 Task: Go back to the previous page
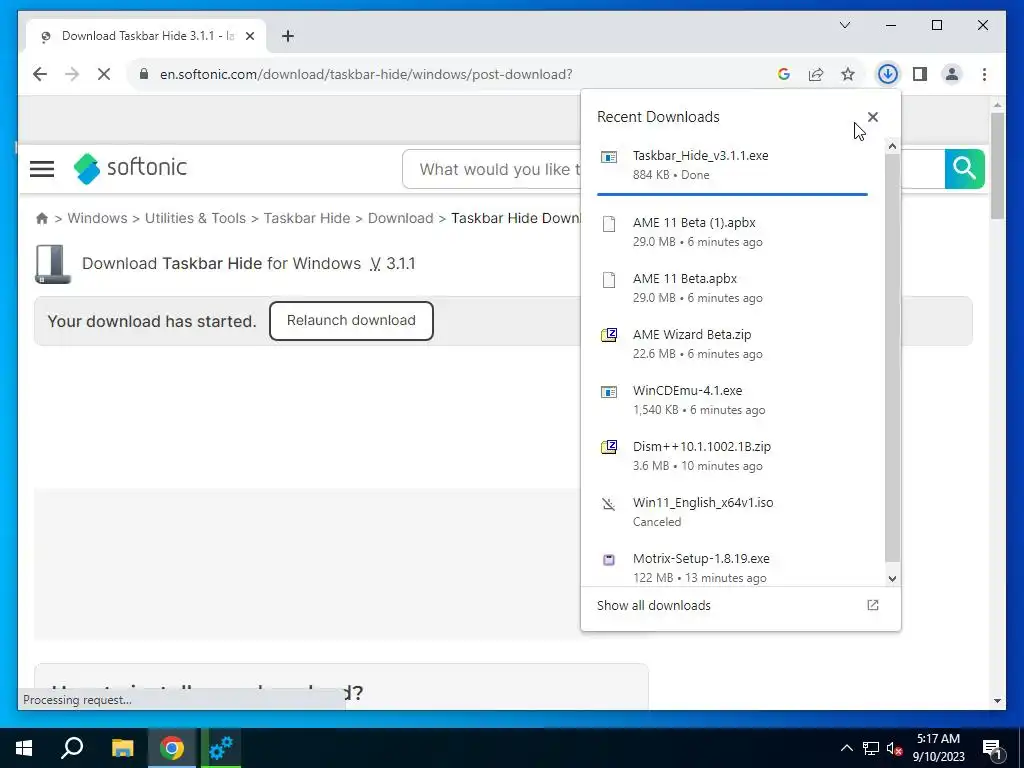tap(40, 74)
